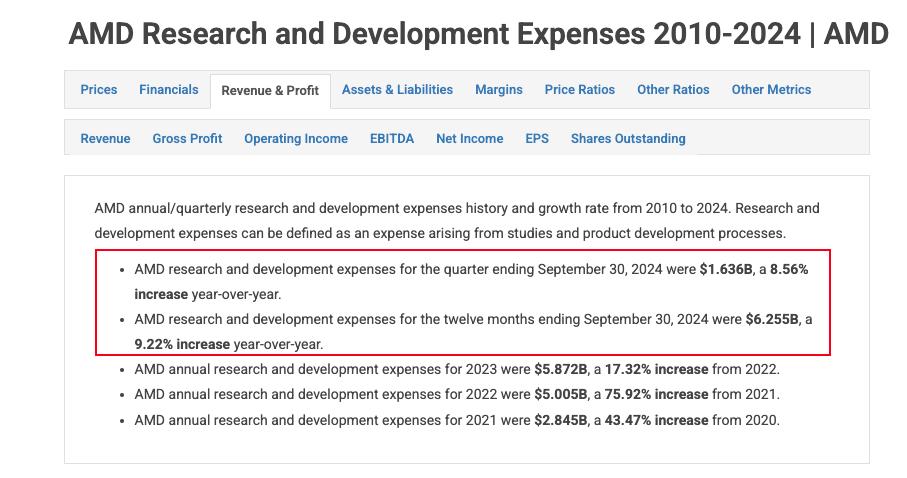View the Price Ratios tab
The width and height of the screenshot is (907, 478).
(580, 90)
